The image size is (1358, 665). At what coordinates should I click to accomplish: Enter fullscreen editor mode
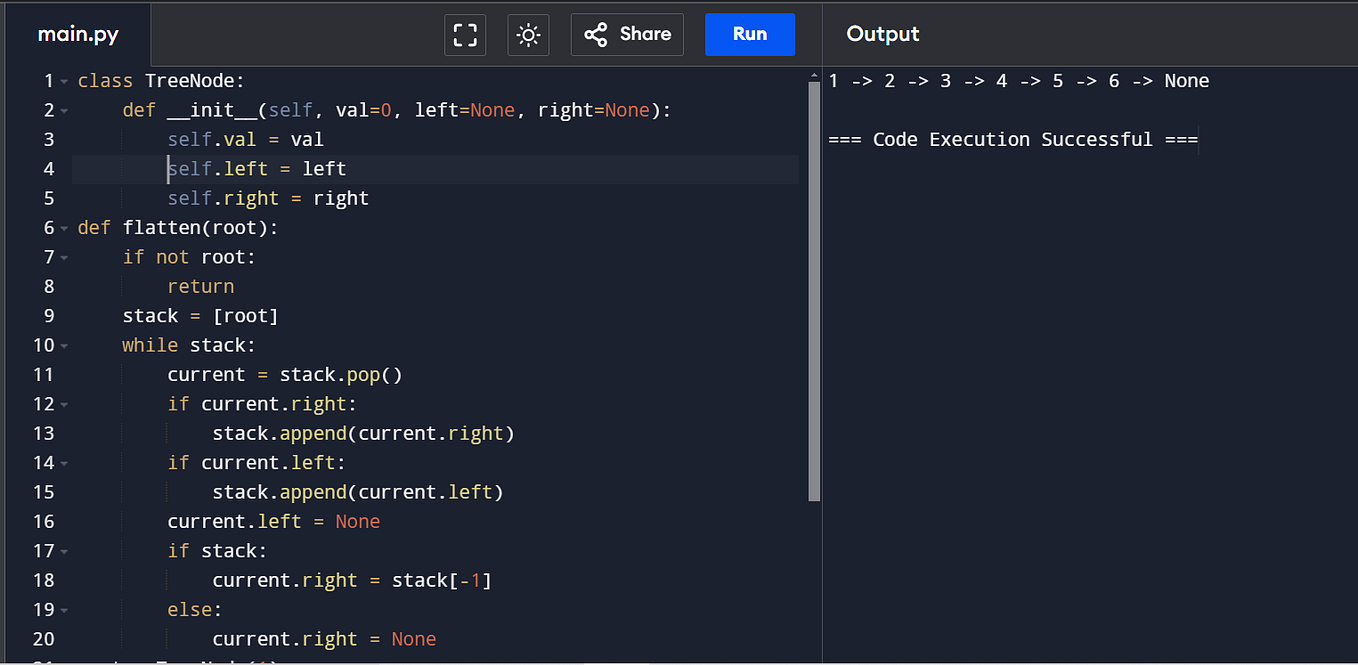tap(465, 35)
